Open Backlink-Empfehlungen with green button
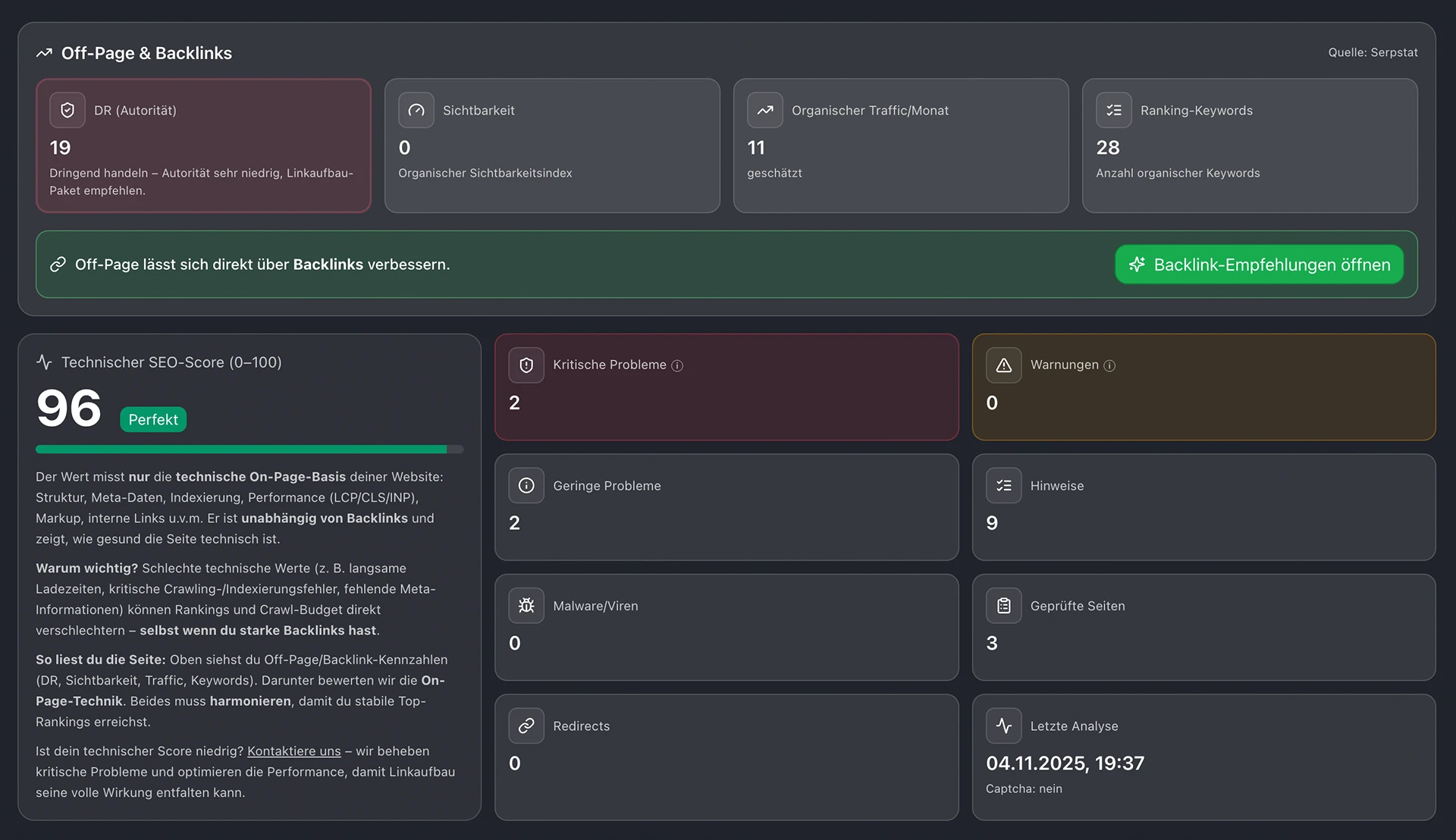The image size is (1456, 840). [x=1259, y=265]
